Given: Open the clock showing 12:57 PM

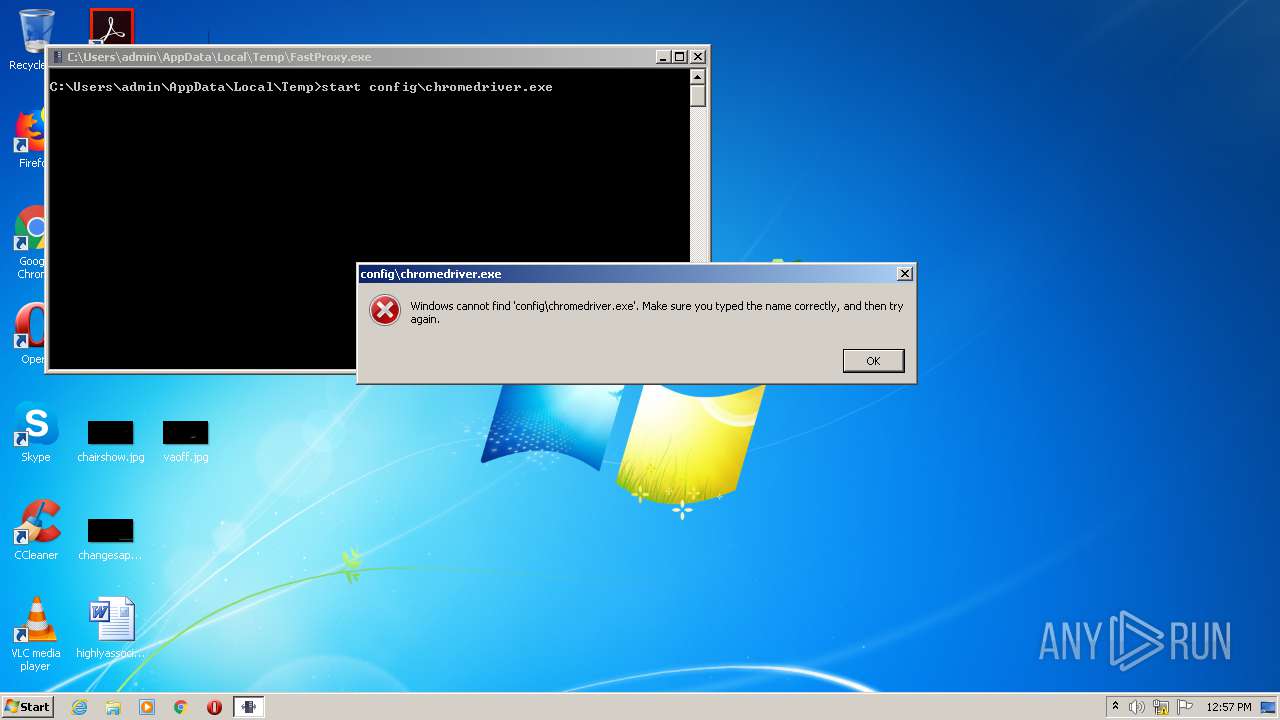Looking at the screenshot, I should [x=1228, y=707].
